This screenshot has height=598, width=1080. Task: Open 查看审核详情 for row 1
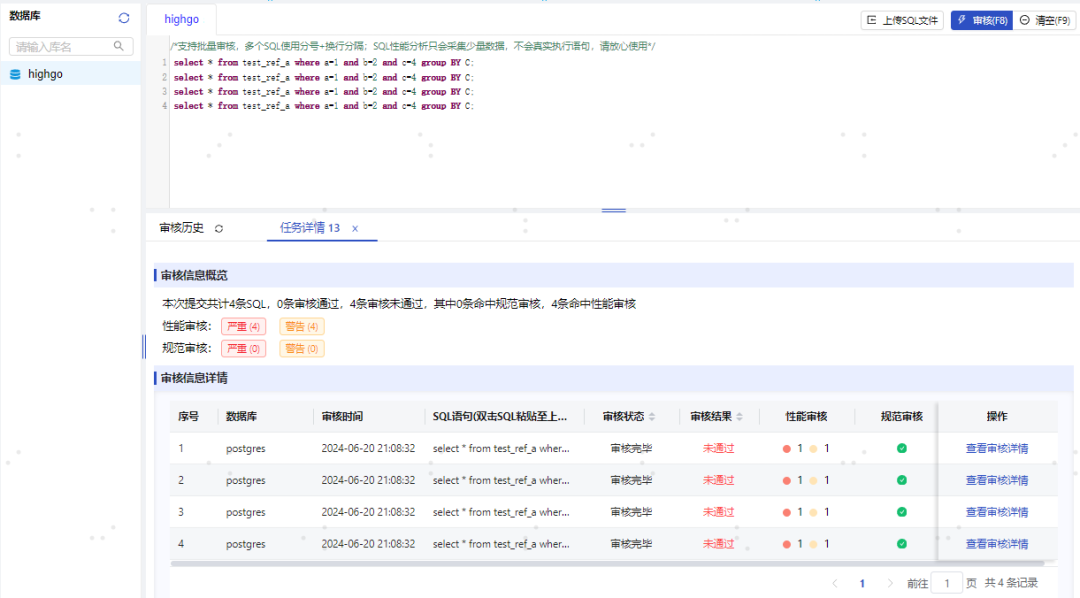997,448
